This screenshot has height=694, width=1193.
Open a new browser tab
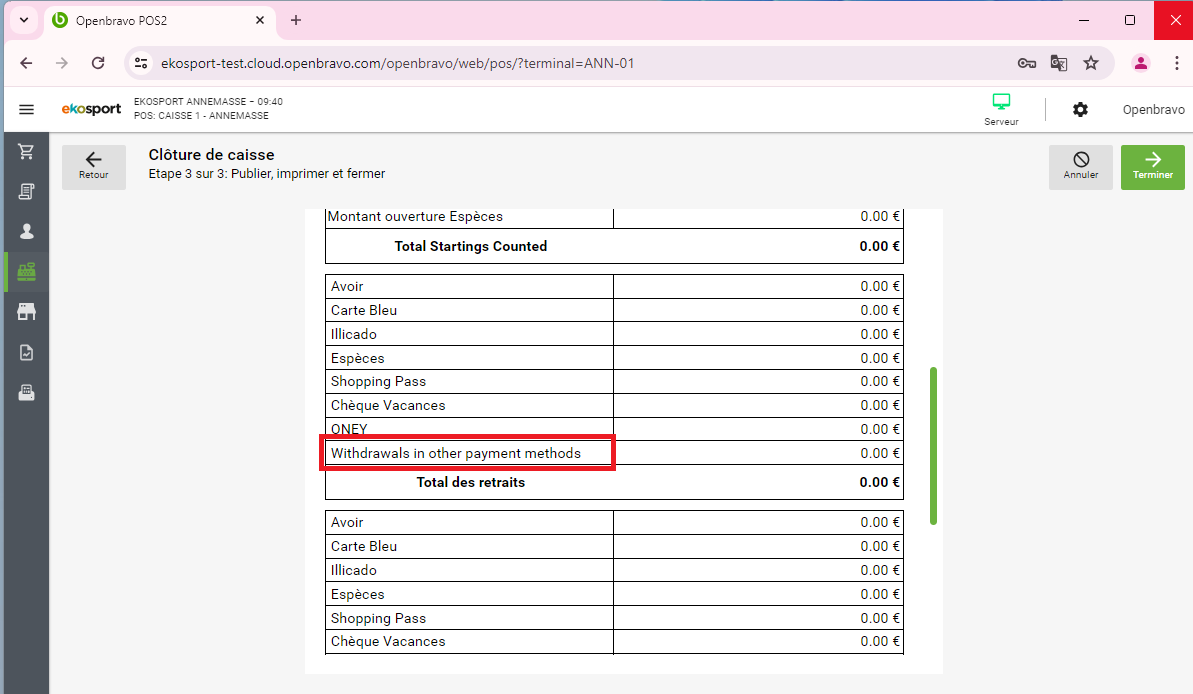tap(296, 20)
